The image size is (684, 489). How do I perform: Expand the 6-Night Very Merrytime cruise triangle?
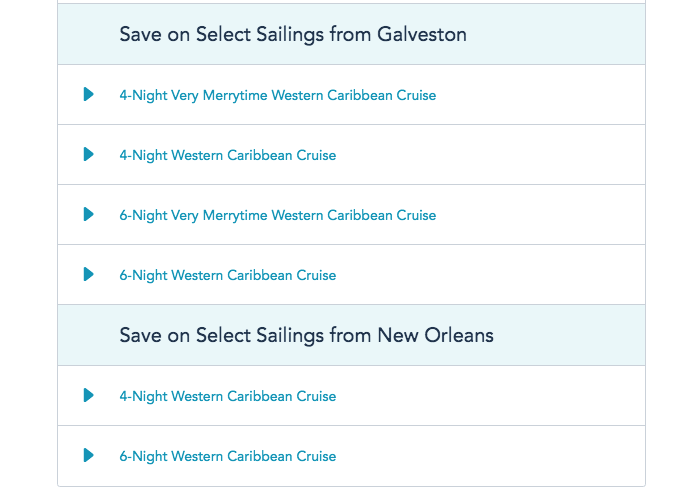(x=89, y=215)
